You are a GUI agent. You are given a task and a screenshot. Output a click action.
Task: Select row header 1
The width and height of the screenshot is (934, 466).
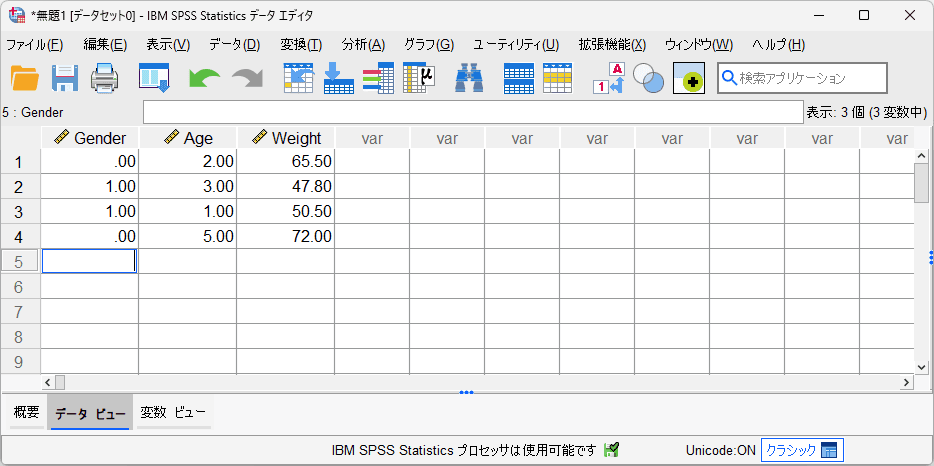click(20, 161)
